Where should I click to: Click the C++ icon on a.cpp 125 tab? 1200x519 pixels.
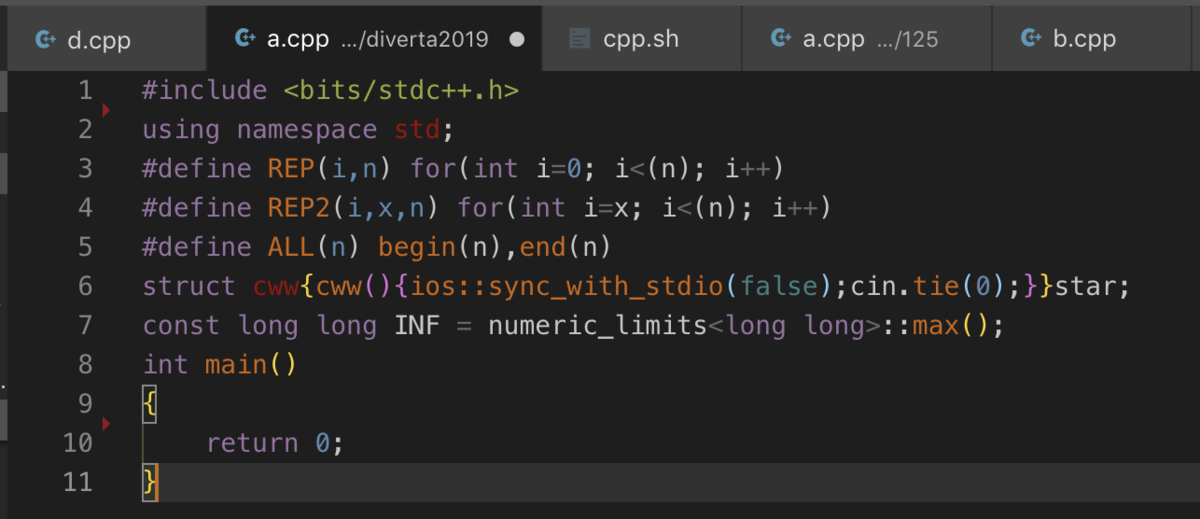[x=781, y=39]
